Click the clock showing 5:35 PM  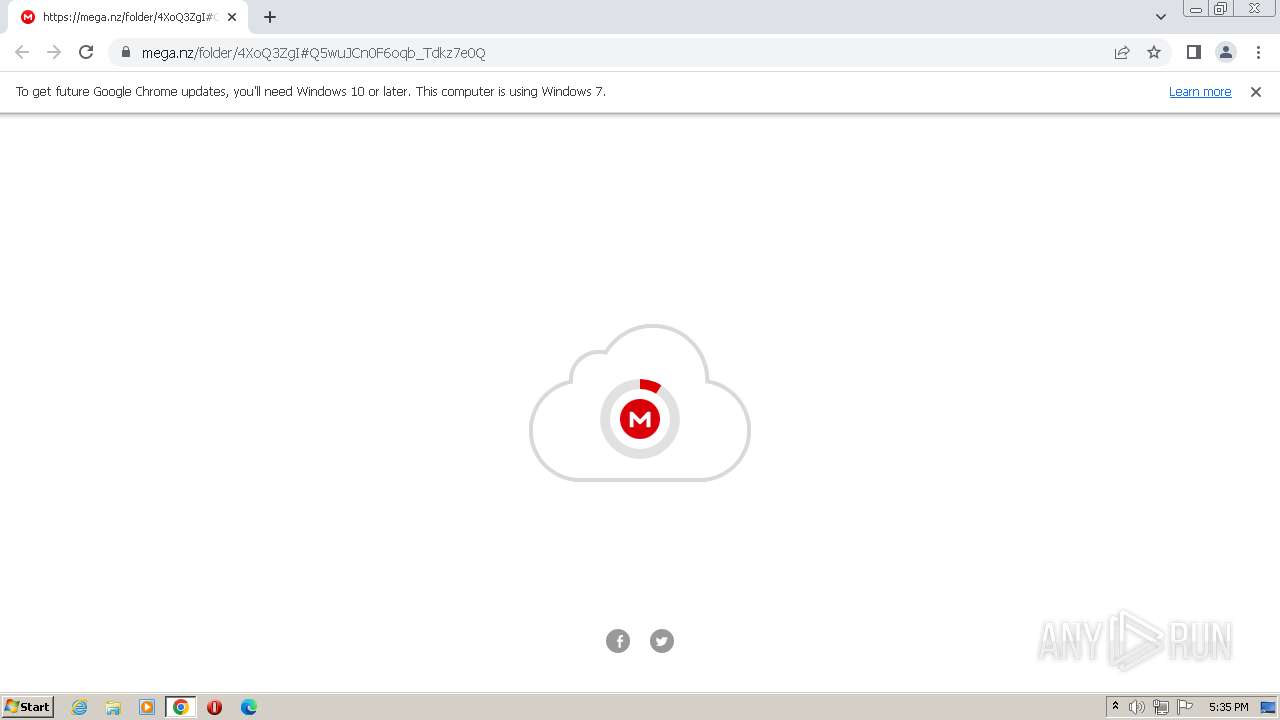[x=1228, y=707]
